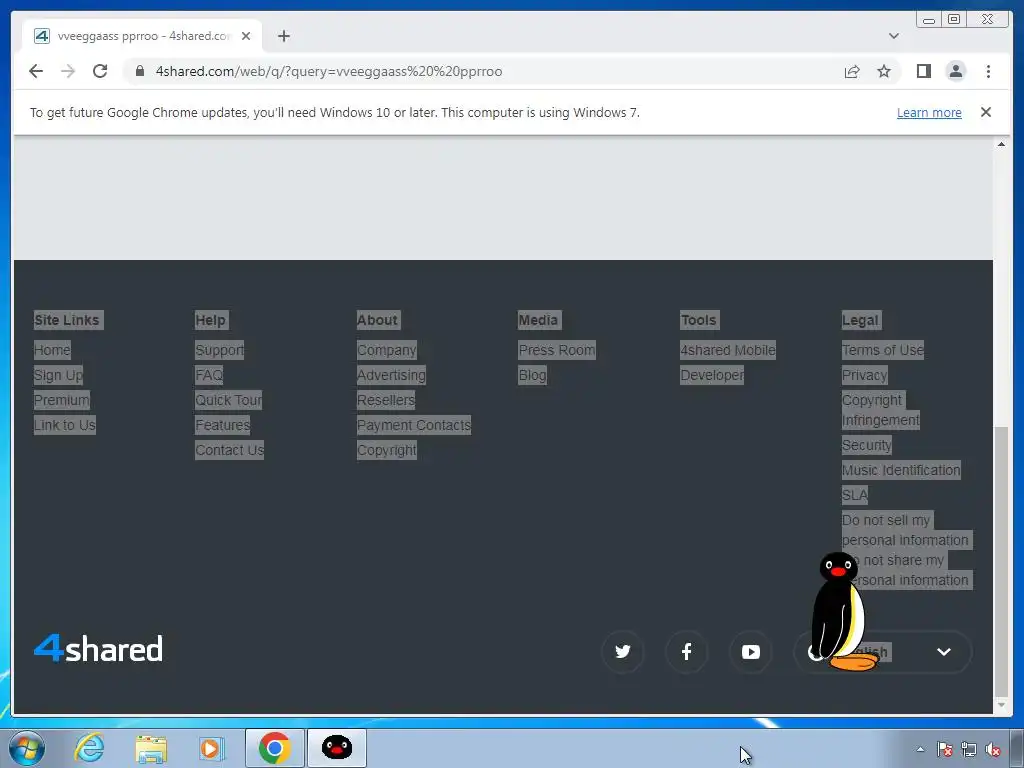This screenshot has height=768, width=1024.
Task: Open the Blog link
Action: 532,375
